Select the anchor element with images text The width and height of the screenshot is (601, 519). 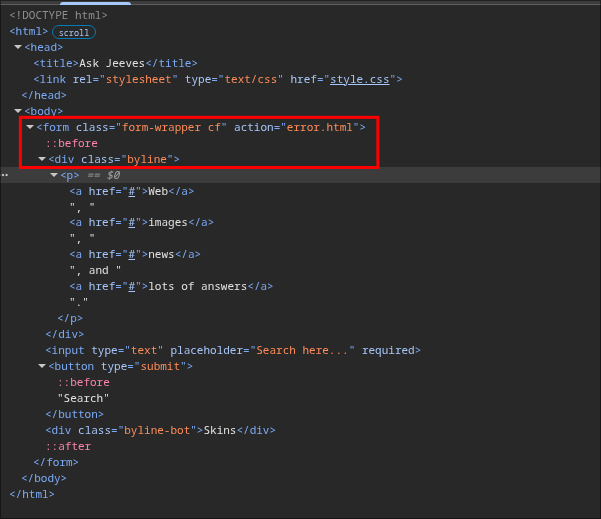pos(141,223)
